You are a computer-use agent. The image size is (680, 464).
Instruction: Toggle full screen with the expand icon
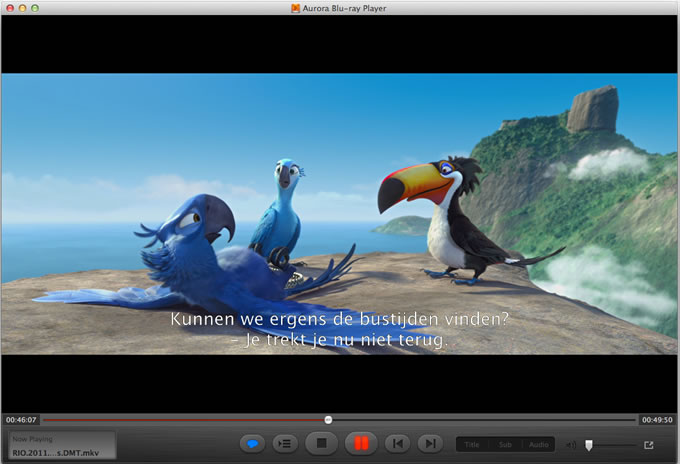649,445
